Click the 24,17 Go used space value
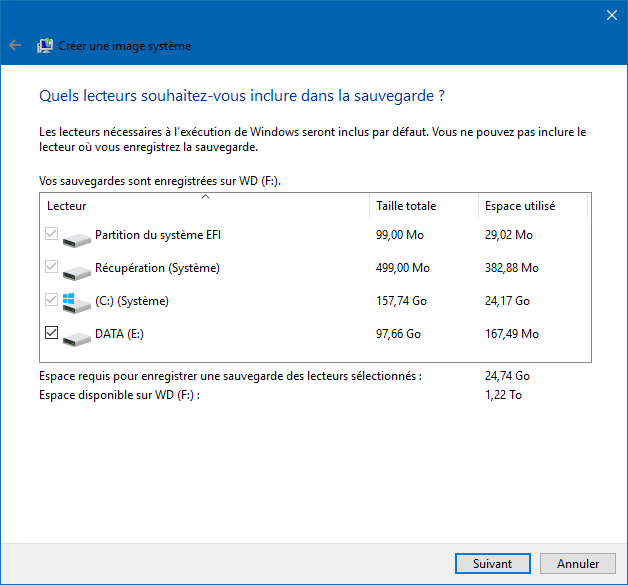628x585 pixels. pos(507,301)
